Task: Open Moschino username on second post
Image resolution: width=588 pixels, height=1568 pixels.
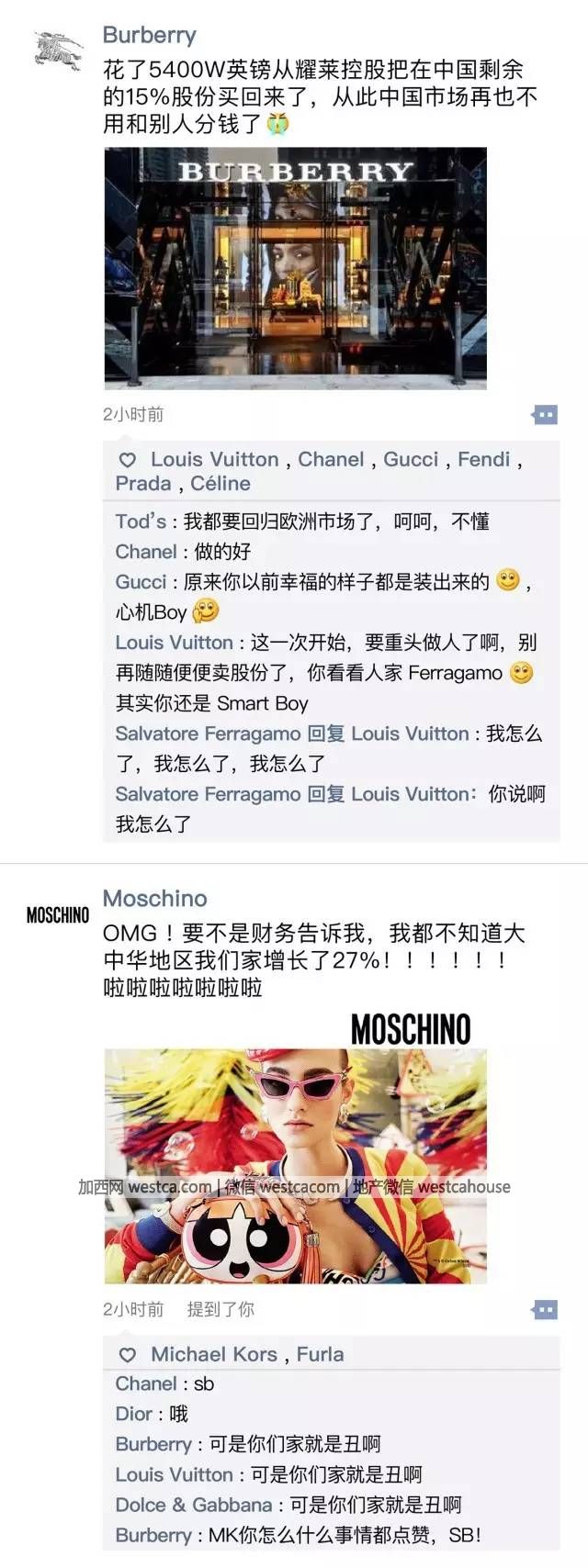Action: 155,898
